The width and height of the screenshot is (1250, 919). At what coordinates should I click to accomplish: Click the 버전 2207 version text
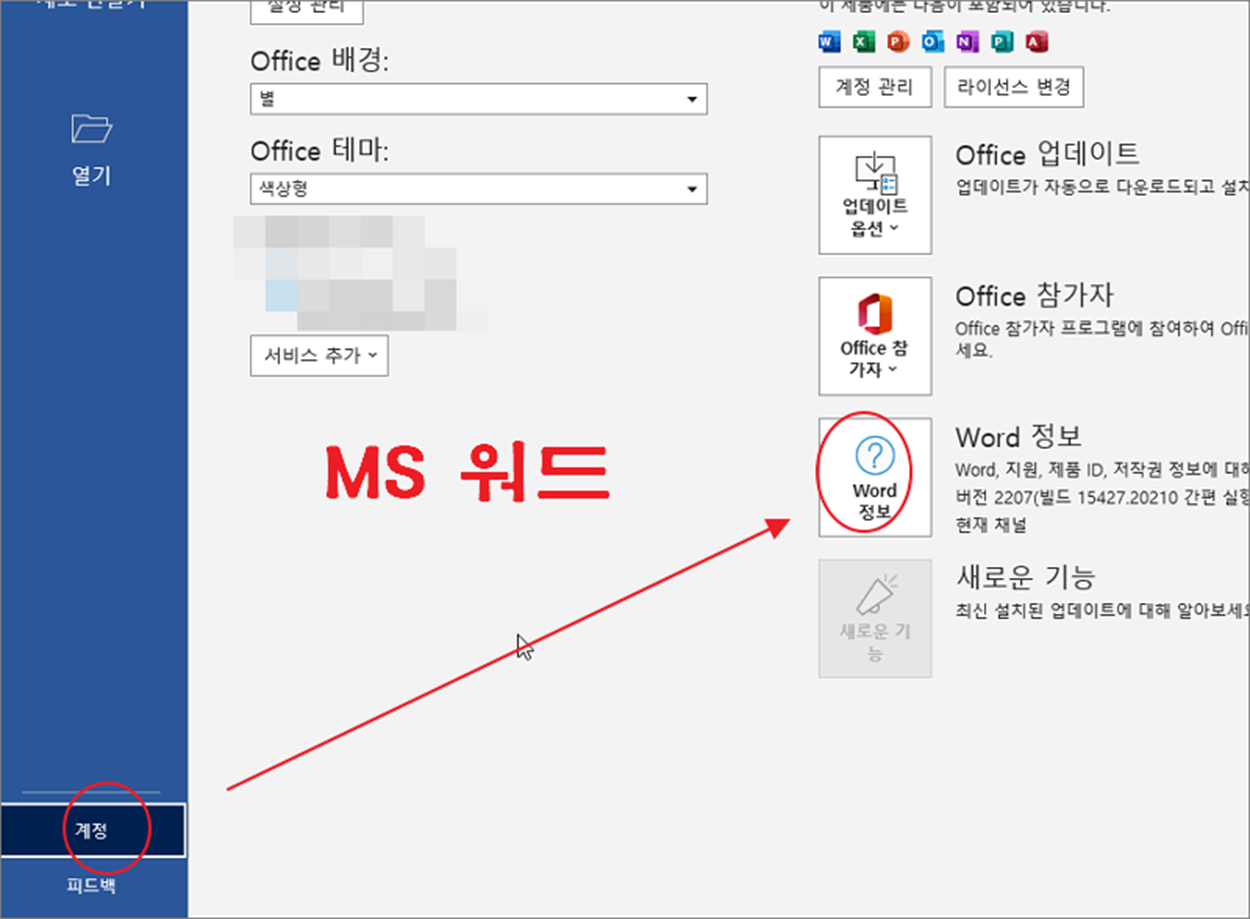(1102, 497)
